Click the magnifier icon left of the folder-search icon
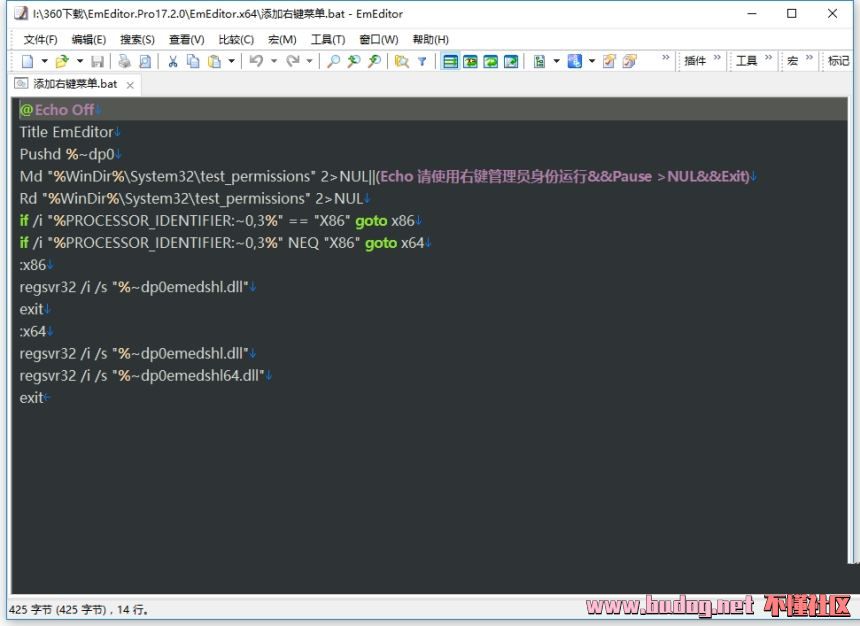 [x=374, y=61]
